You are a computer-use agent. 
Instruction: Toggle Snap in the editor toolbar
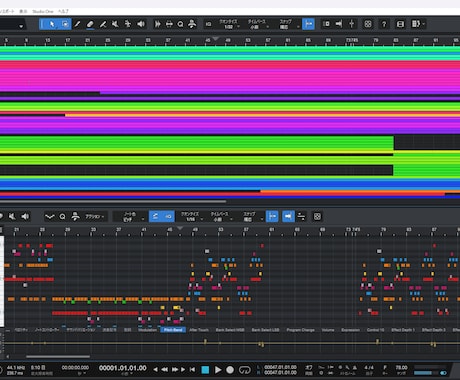point(272,217)
